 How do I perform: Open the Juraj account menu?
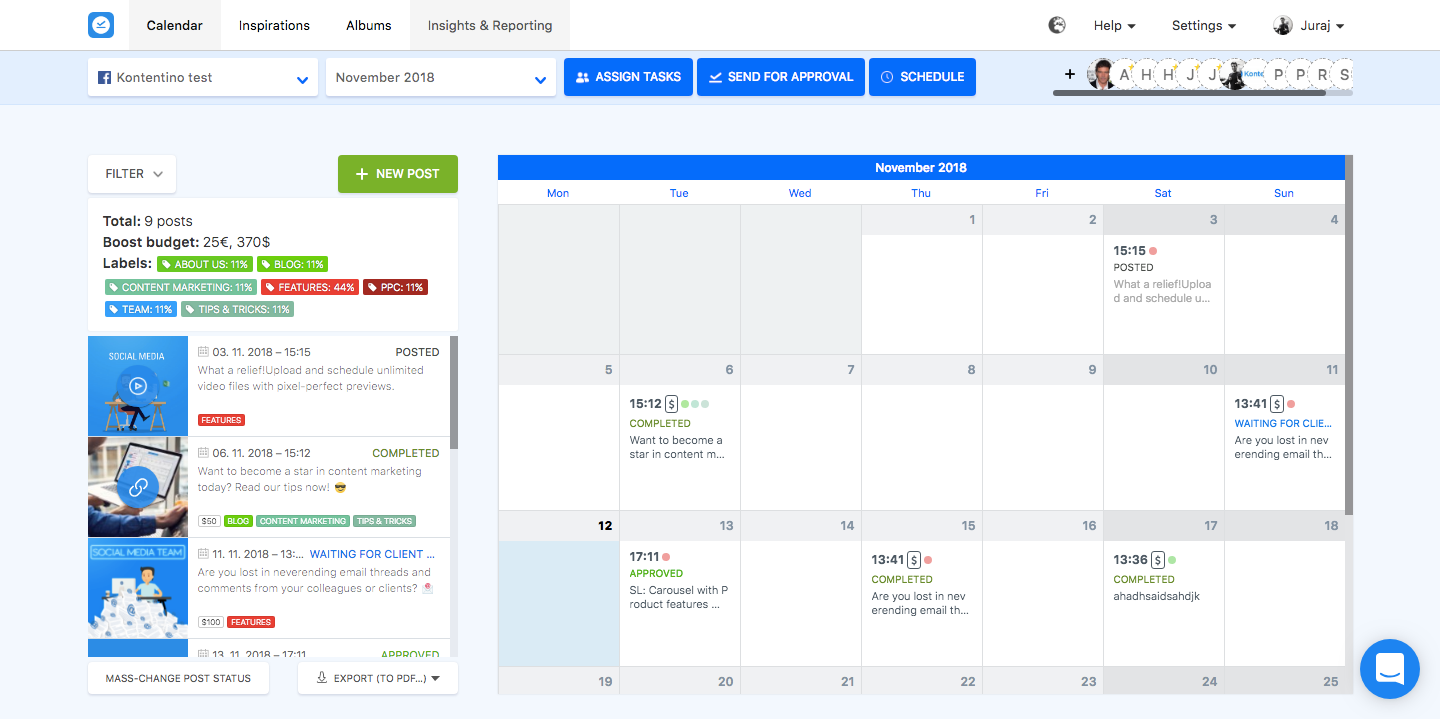(1309, 25)
